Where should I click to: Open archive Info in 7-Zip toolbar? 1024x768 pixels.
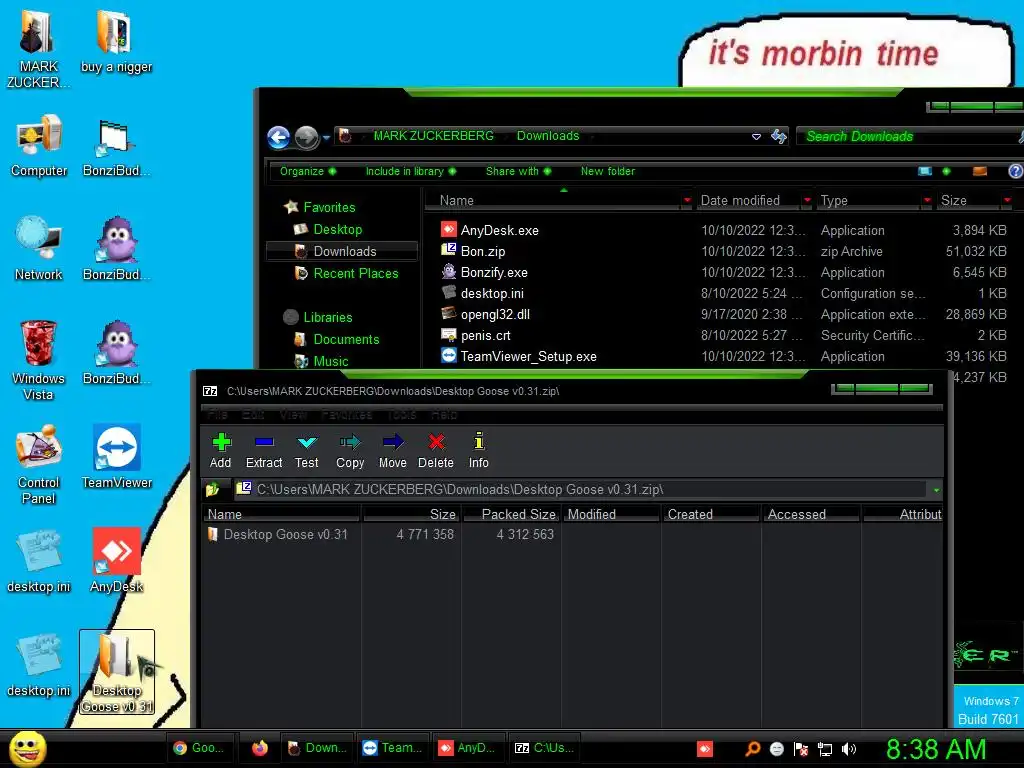(479, 450)
